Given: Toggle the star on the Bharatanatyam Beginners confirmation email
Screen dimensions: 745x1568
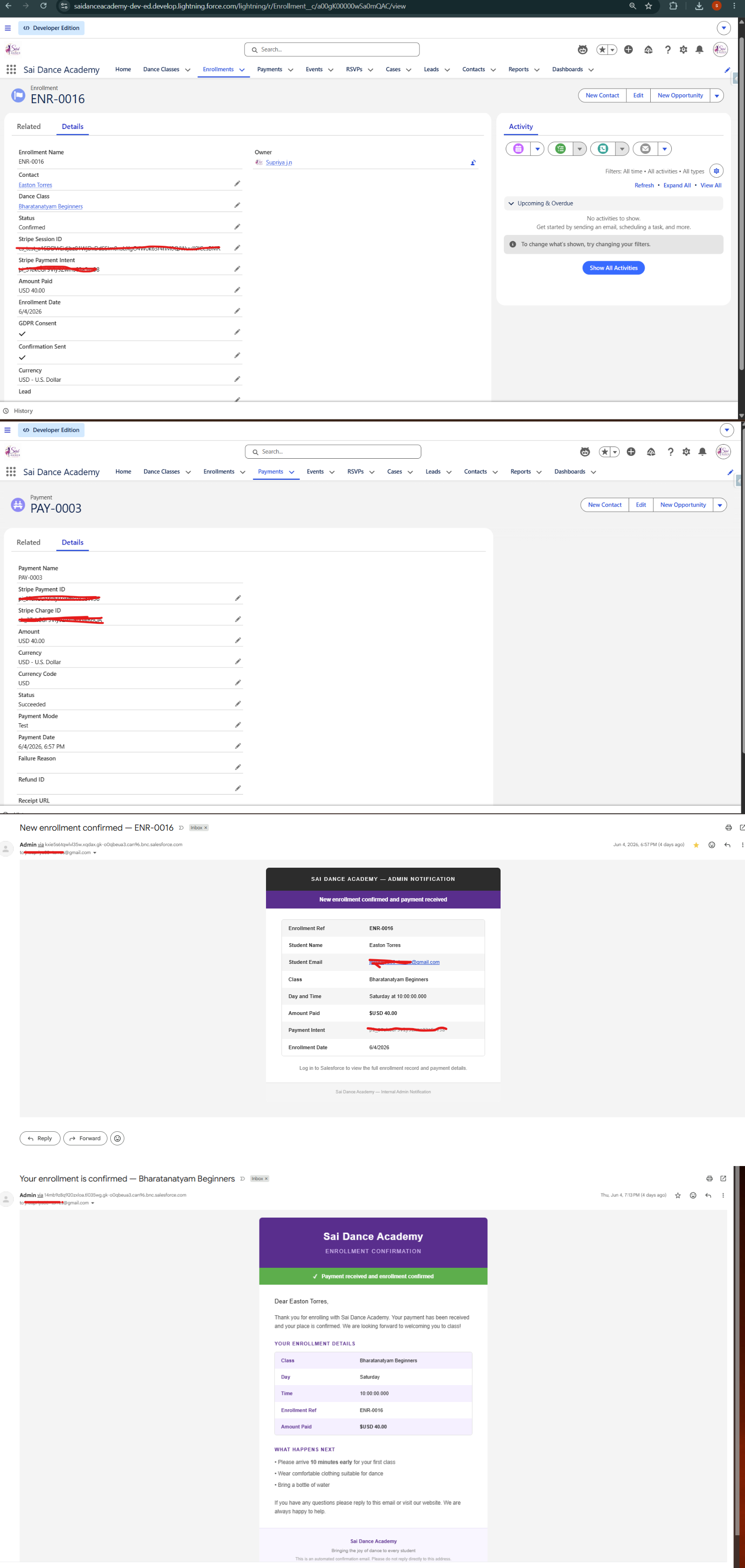Looking at the screenshot, I should pyautogui.click(x=677, y=1195).
